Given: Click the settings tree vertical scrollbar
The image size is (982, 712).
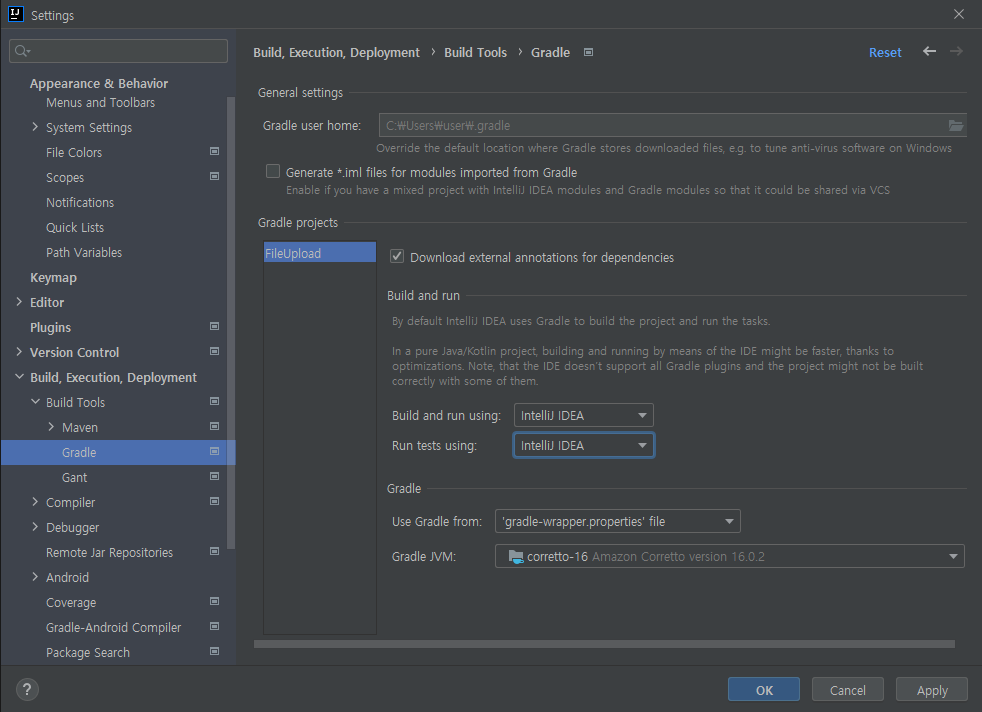Looking at the screenshot, I should (x=231, y=322).
